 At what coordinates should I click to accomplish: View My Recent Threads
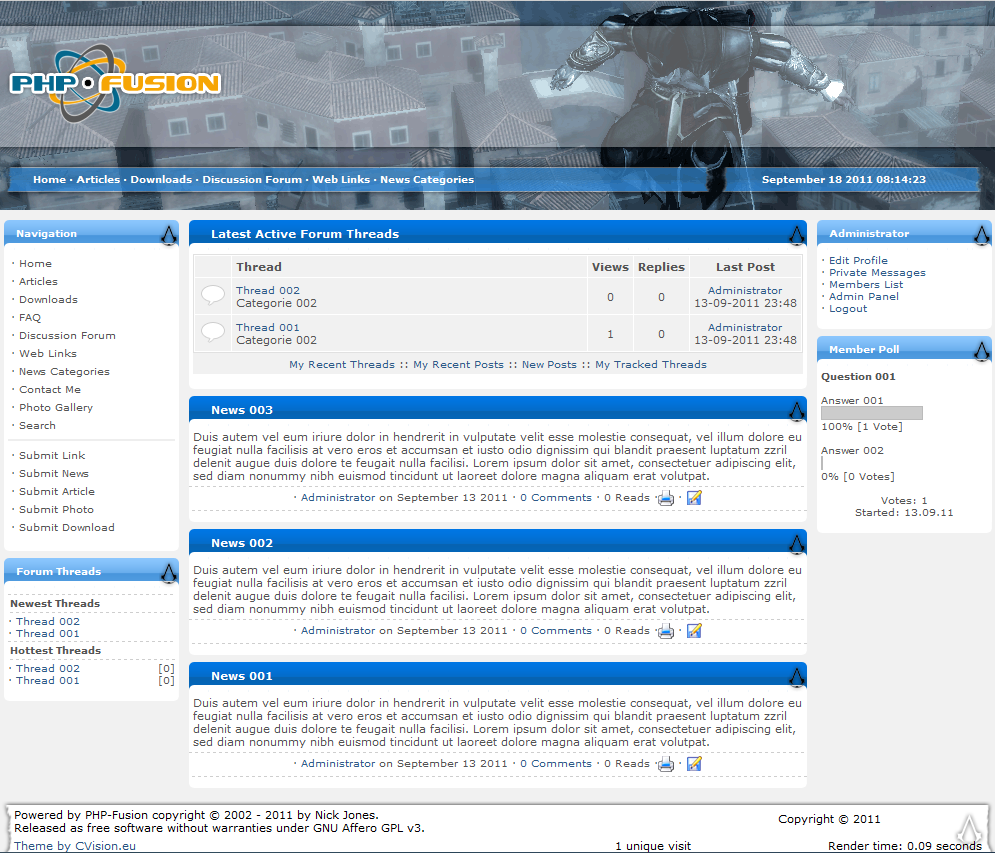342,364
